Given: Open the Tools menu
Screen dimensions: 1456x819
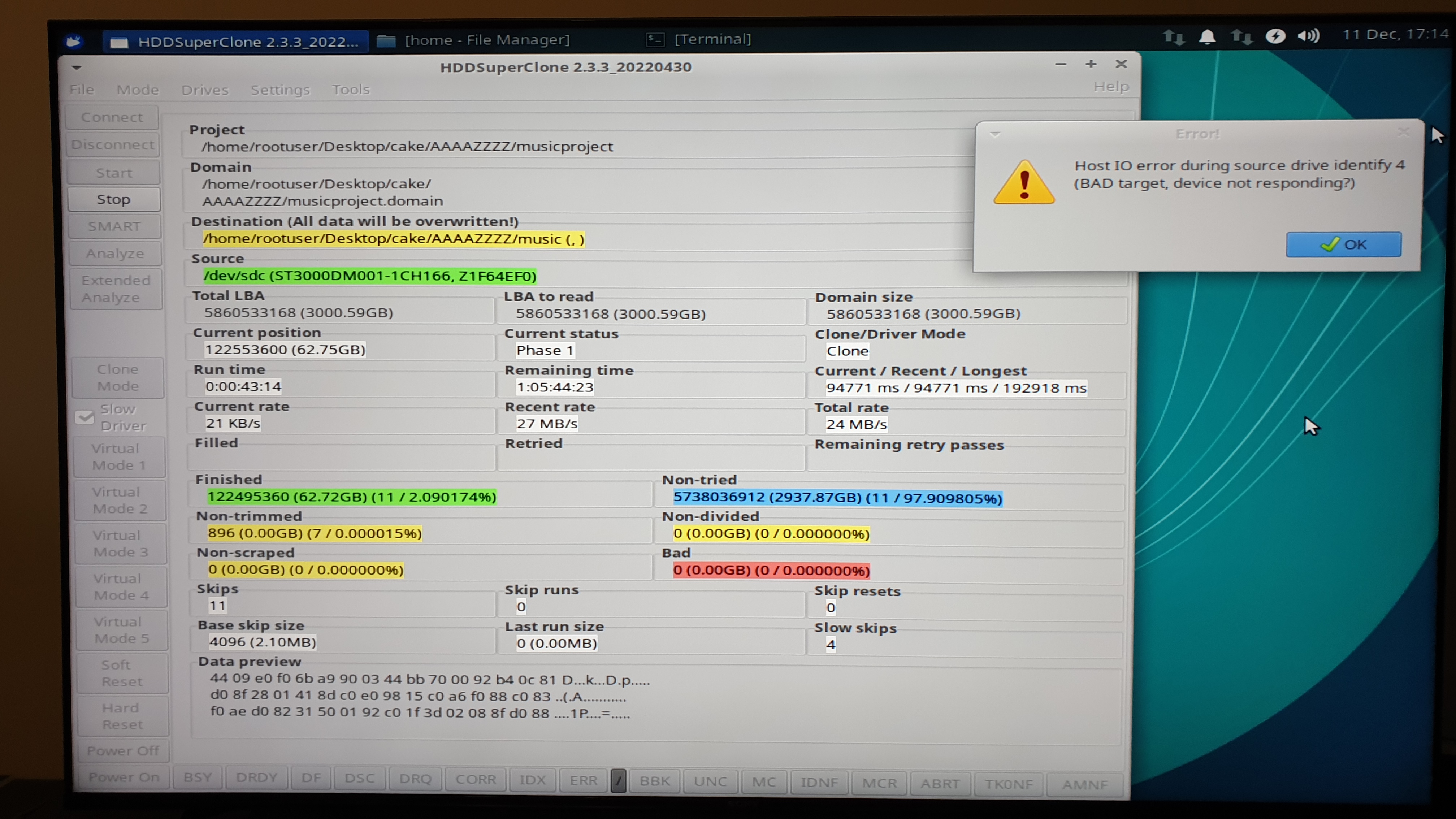Looking at the screenshot, I should click(351, 90).
